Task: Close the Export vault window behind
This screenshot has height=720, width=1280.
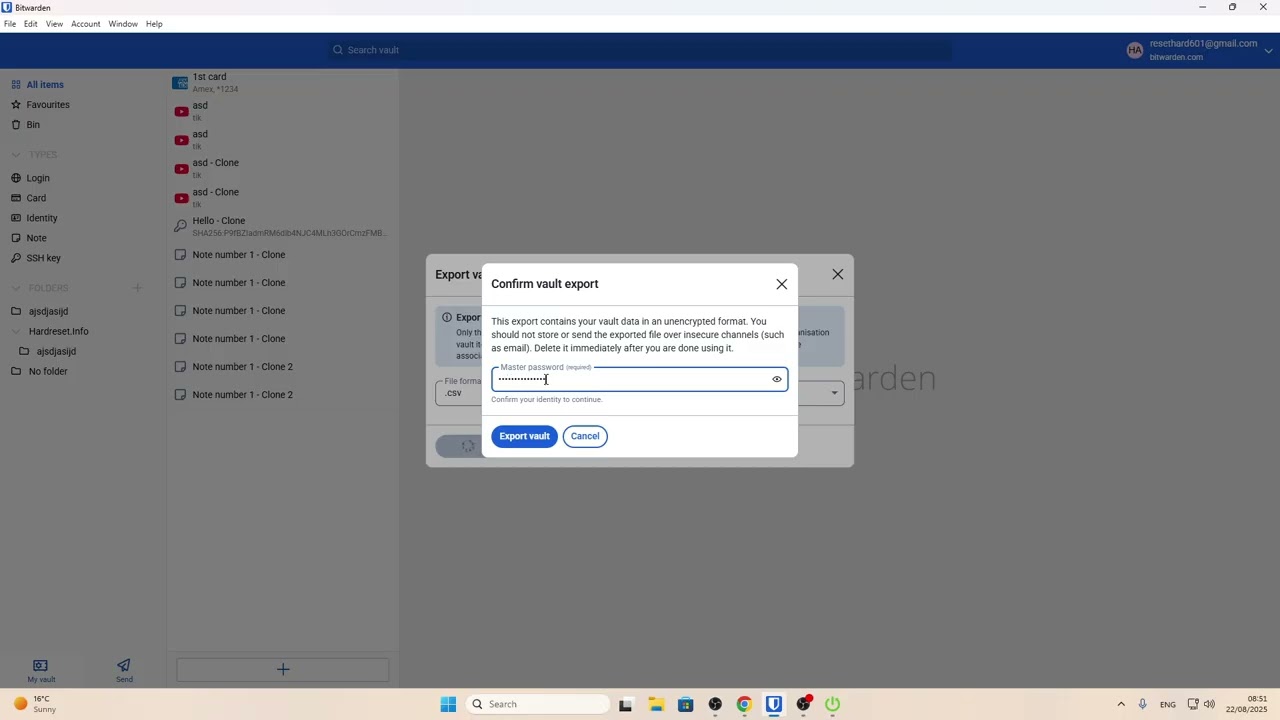Action: 838,274
